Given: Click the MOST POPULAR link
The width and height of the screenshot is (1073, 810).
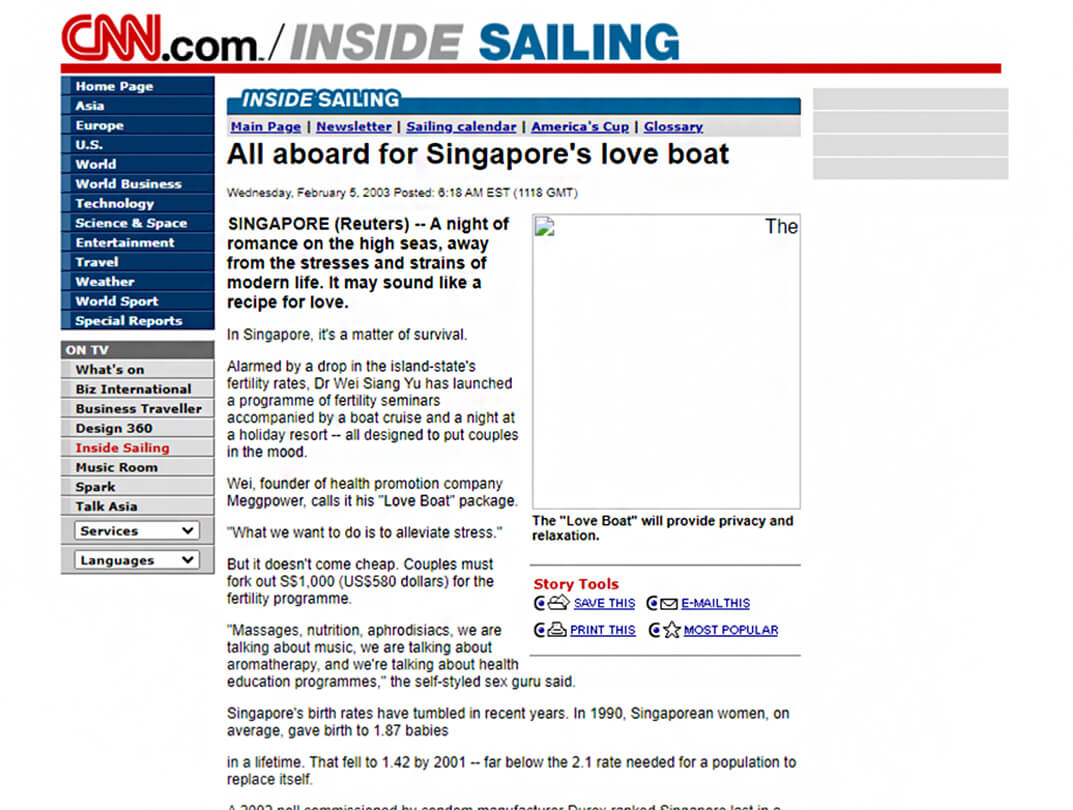Looking at the screenshot, I should 731,630.
